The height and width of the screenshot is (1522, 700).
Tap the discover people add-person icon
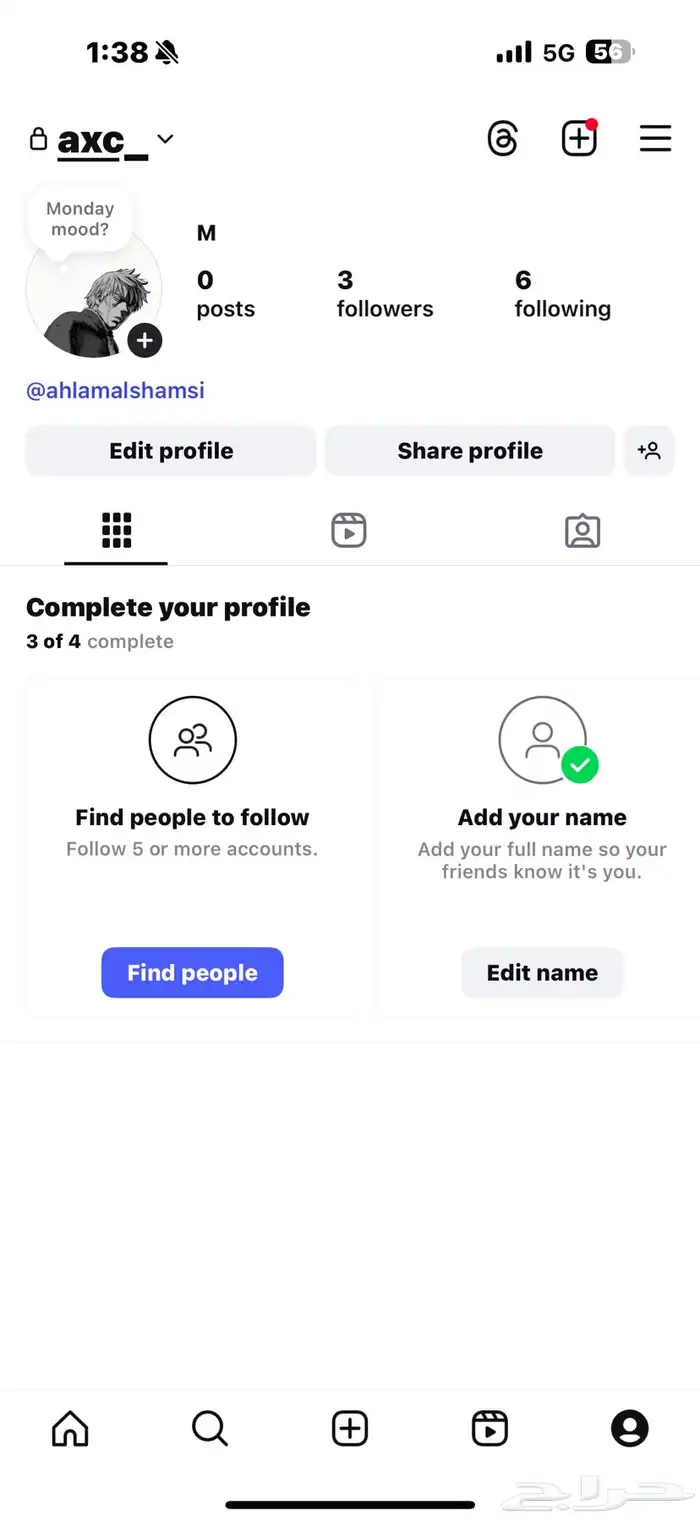[649, 451]
